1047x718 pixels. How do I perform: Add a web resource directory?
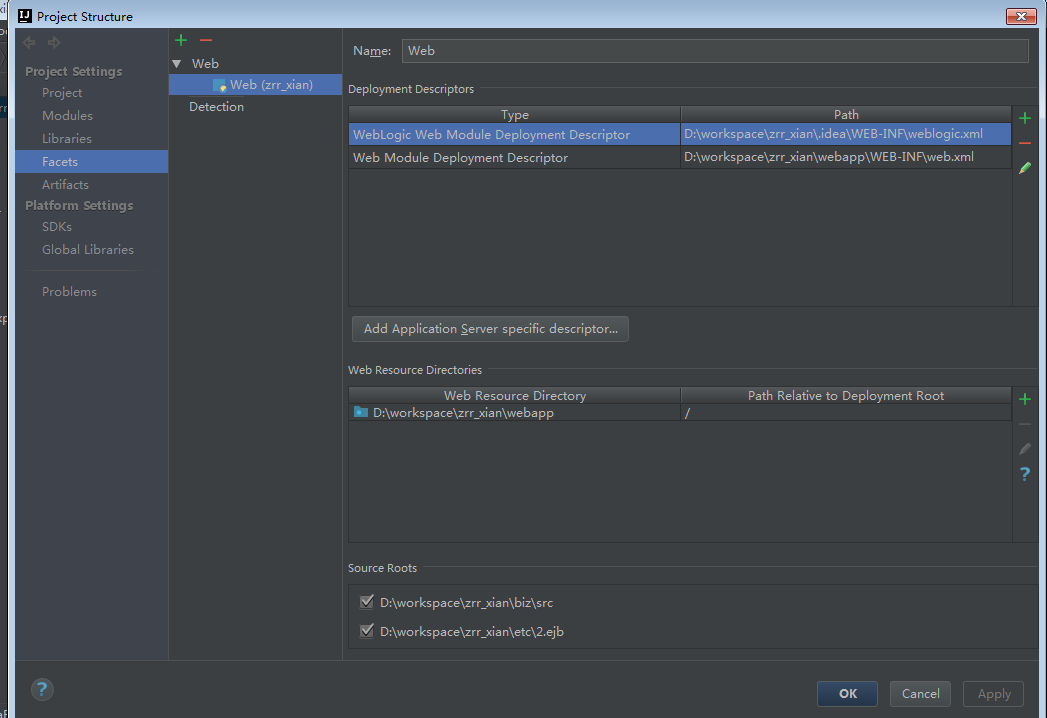pos(1025,399)
